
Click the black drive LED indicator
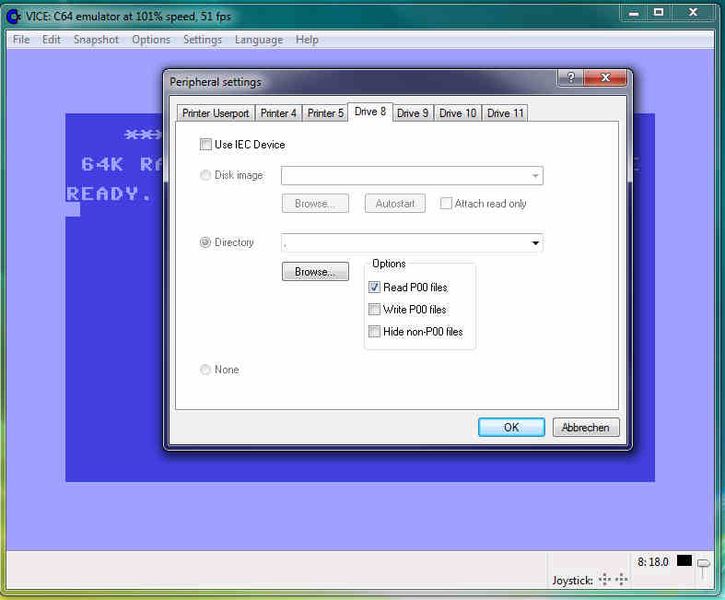click(x=684, y=561)
